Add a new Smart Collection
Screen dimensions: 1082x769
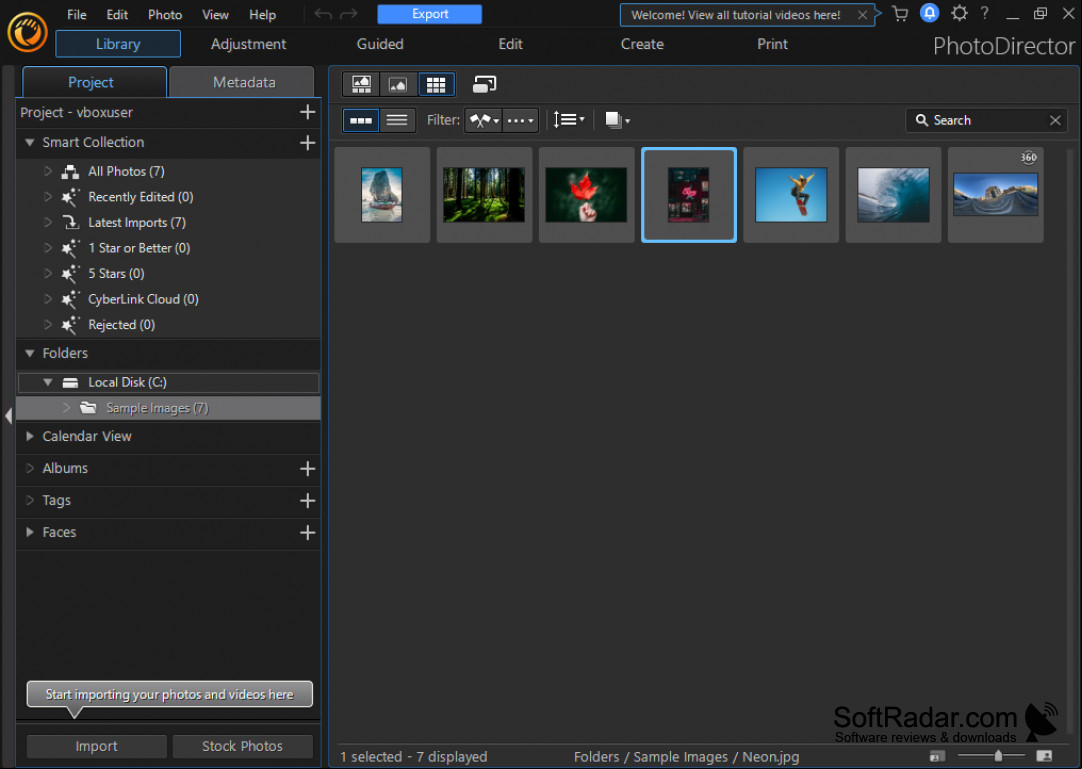click(308, 142)
